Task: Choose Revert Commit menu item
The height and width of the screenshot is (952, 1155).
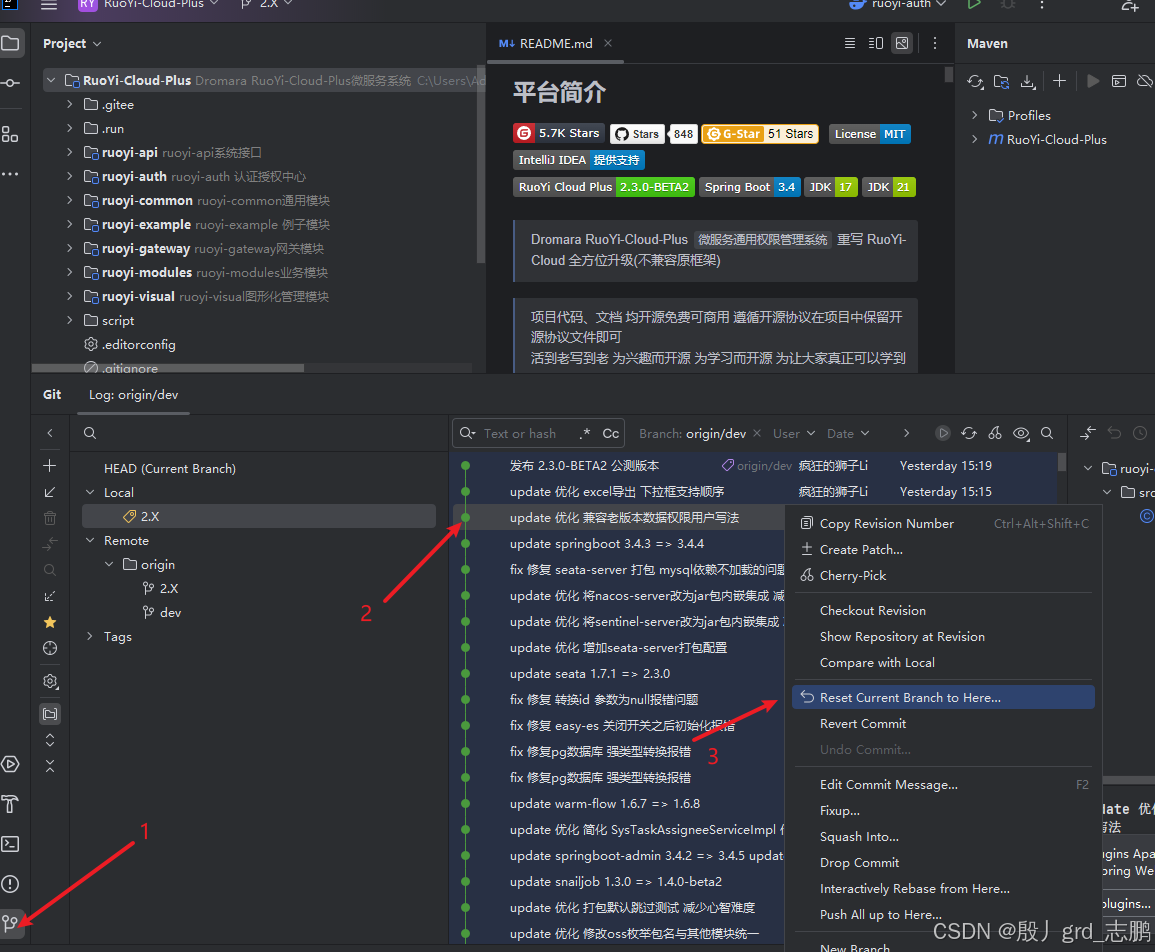Action: click(x=943, y=724)
